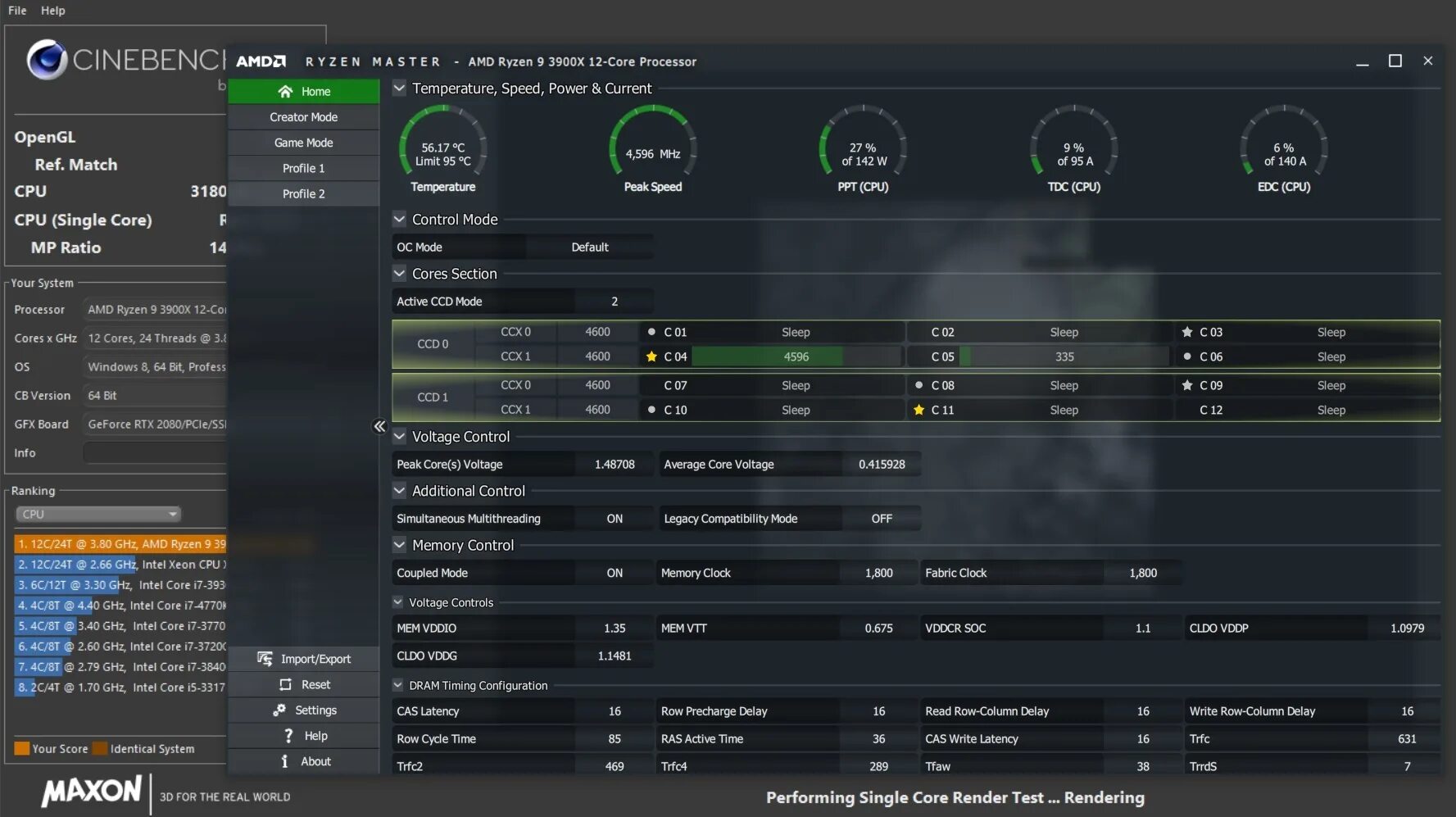This screenshot has width=1456, height=817.
Task: Select Profile 1
Action: [303, 168]
